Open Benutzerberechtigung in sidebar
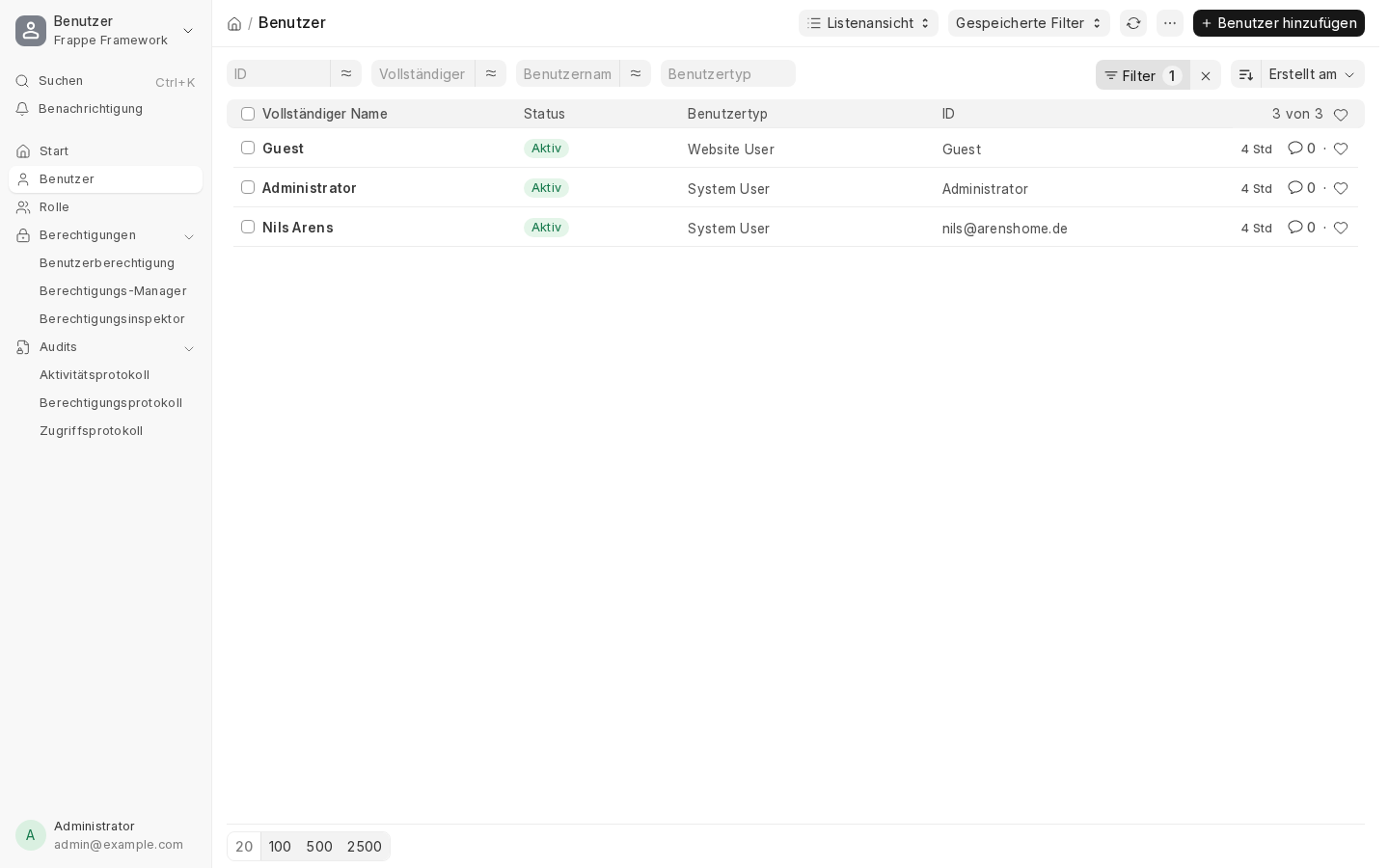The width and height of the screenshot is (1389, 868). pos(106,263)
